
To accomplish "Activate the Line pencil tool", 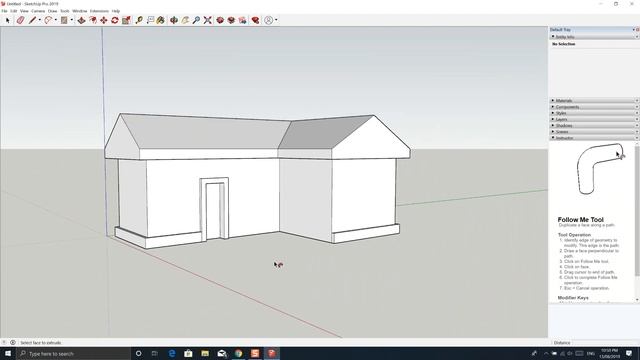I will 32,20.
